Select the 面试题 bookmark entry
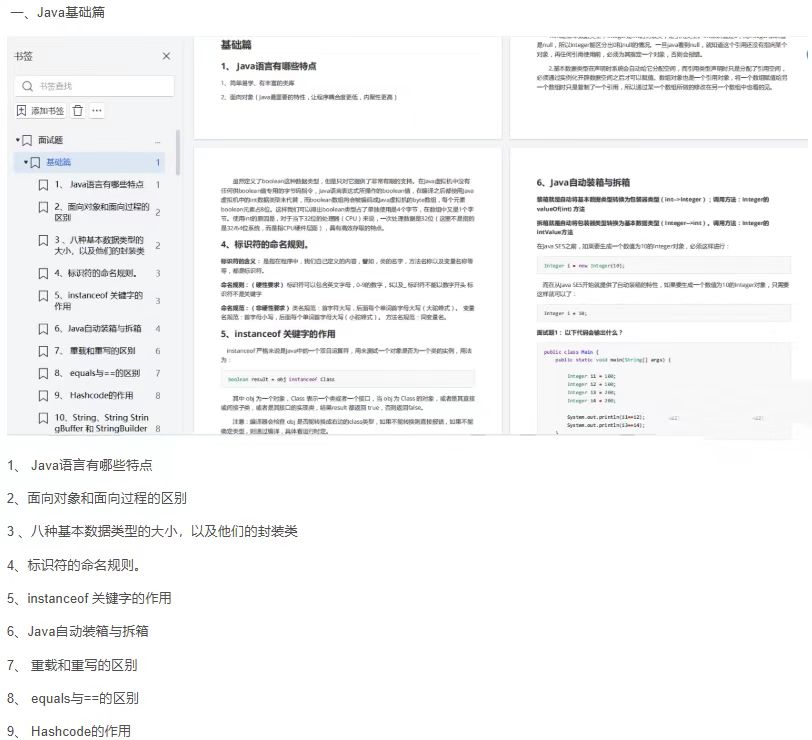812x740 pixels. (x=50, y=140)
